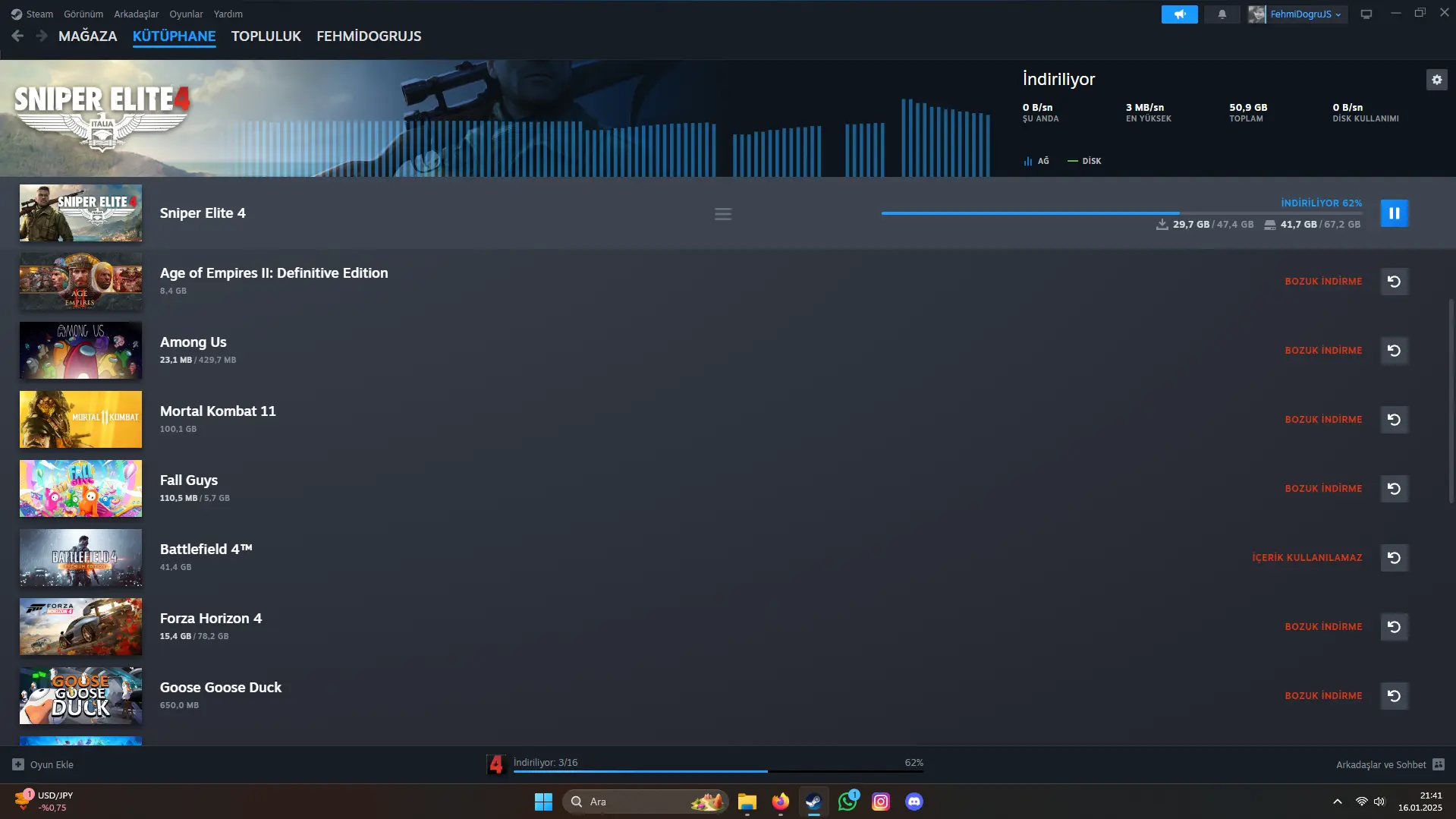Open download settings gear
The image size is (1456, 819).
pos(1436,80)
